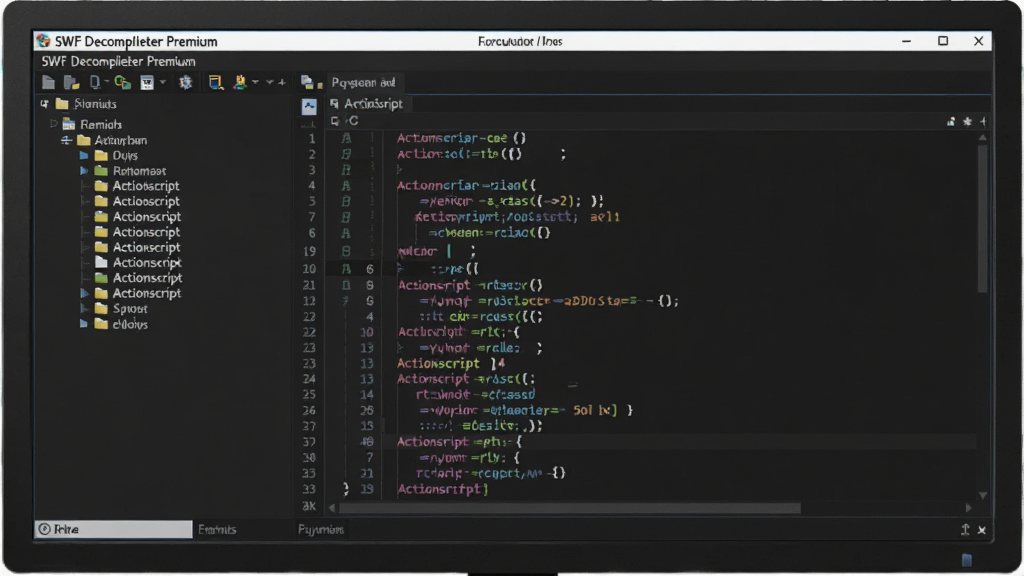Close the bottom panel with its X button

(982, 530)
